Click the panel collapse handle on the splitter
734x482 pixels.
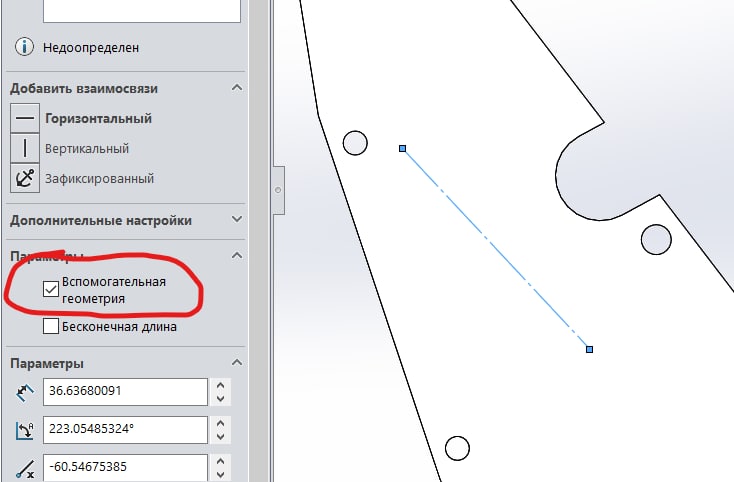point(279,190)
